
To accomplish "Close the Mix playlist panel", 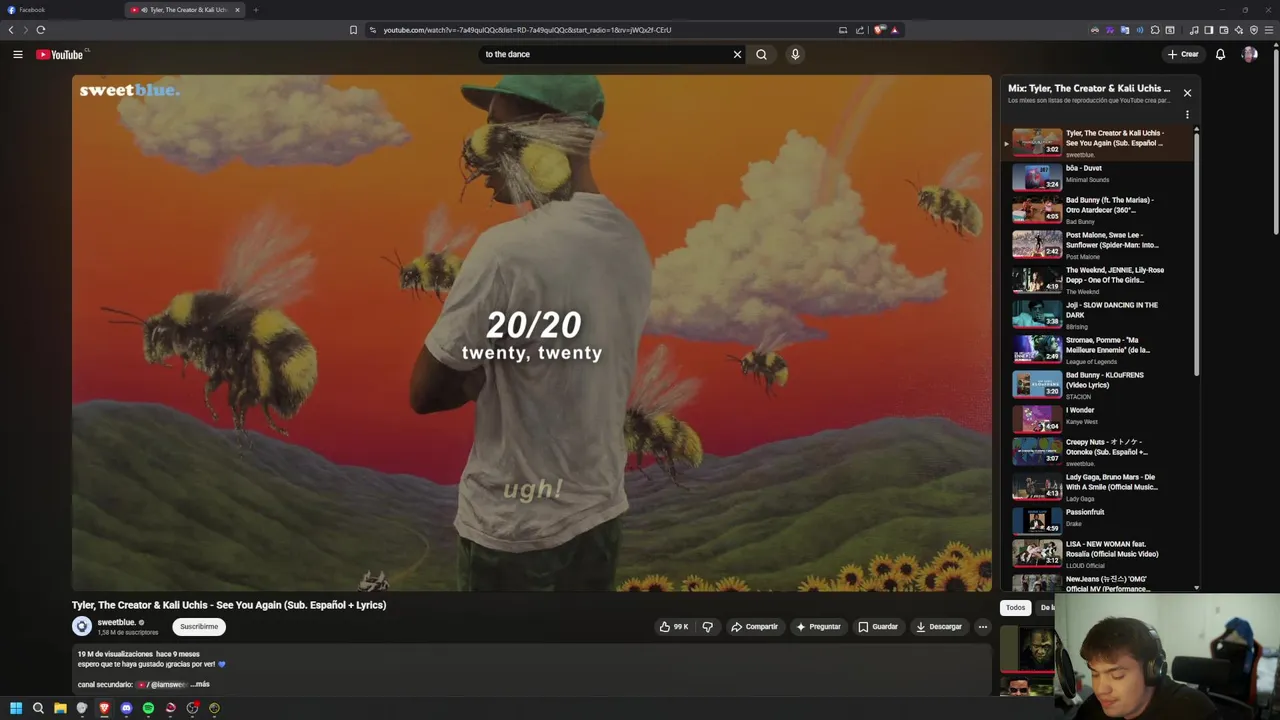I will 1187,93.
